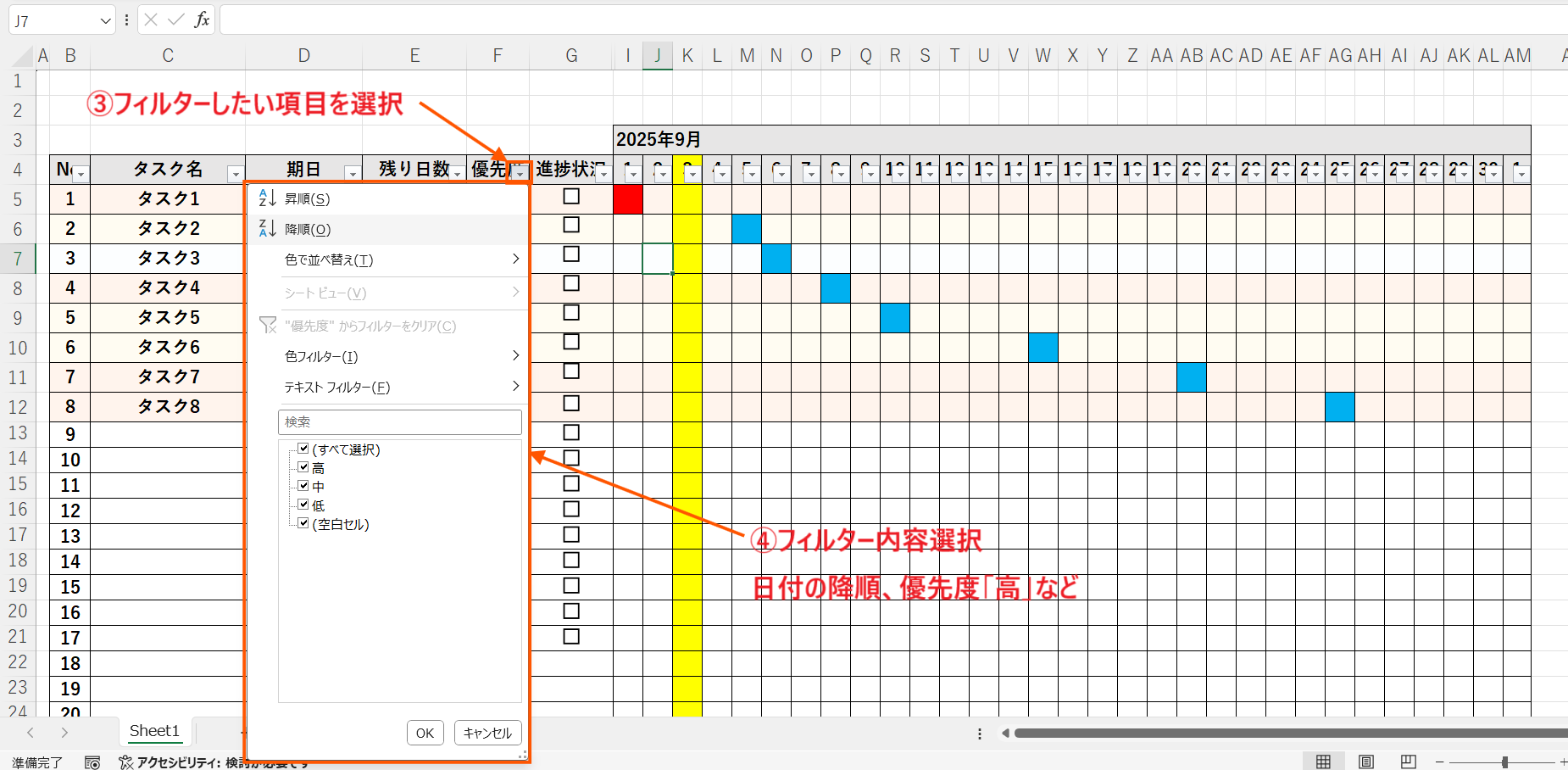Image resolution: width=1568 pixels, height=770 pixels.
Task: Switch to Normal view icon in status bar
Action: [1323, 762]
